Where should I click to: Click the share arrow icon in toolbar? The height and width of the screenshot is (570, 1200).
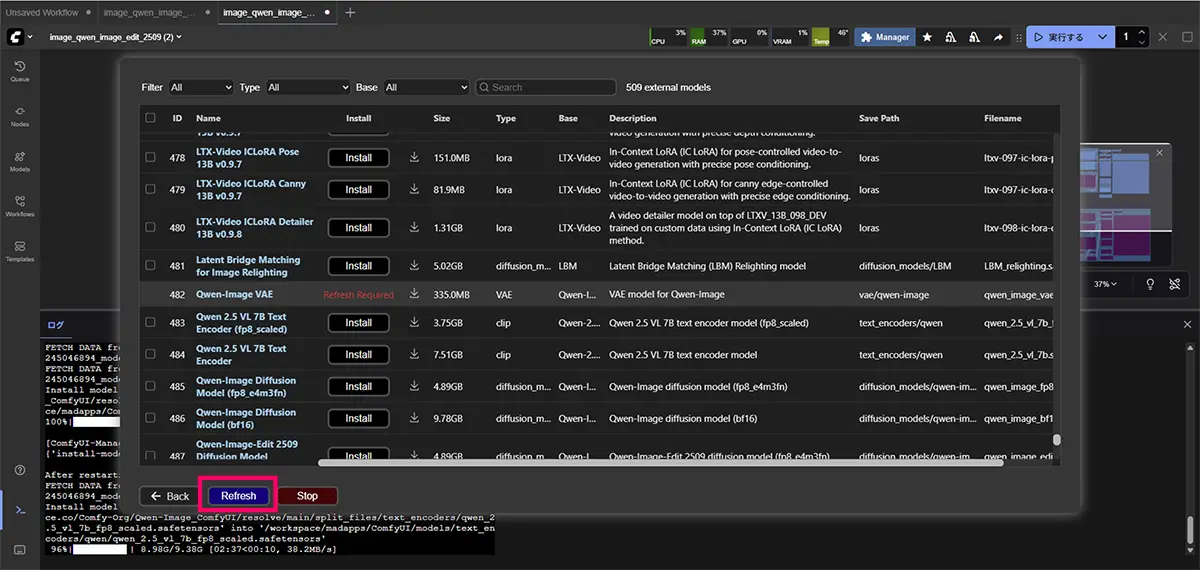(998, 37)
